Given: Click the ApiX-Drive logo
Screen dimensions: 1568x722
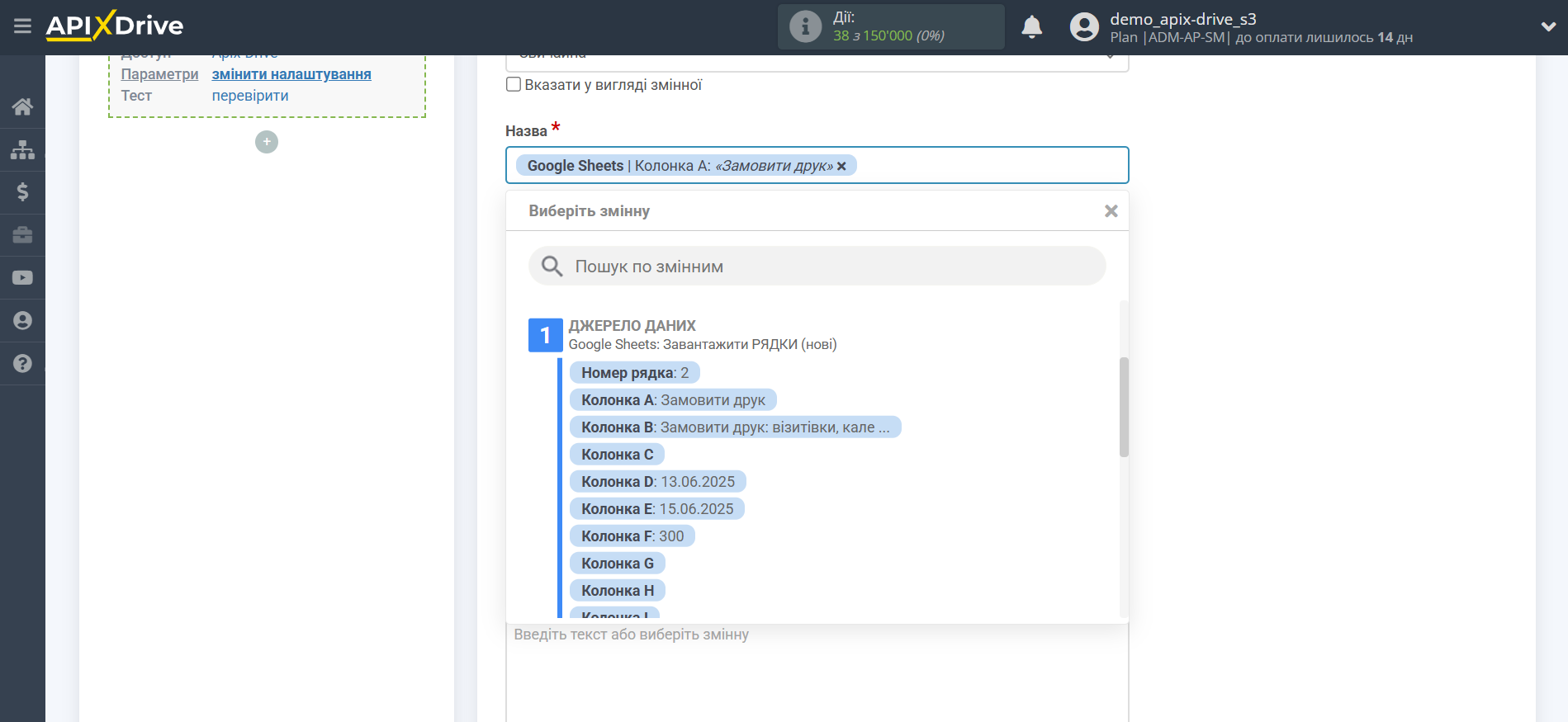Looking at the screenshot, I should point(115,26).
